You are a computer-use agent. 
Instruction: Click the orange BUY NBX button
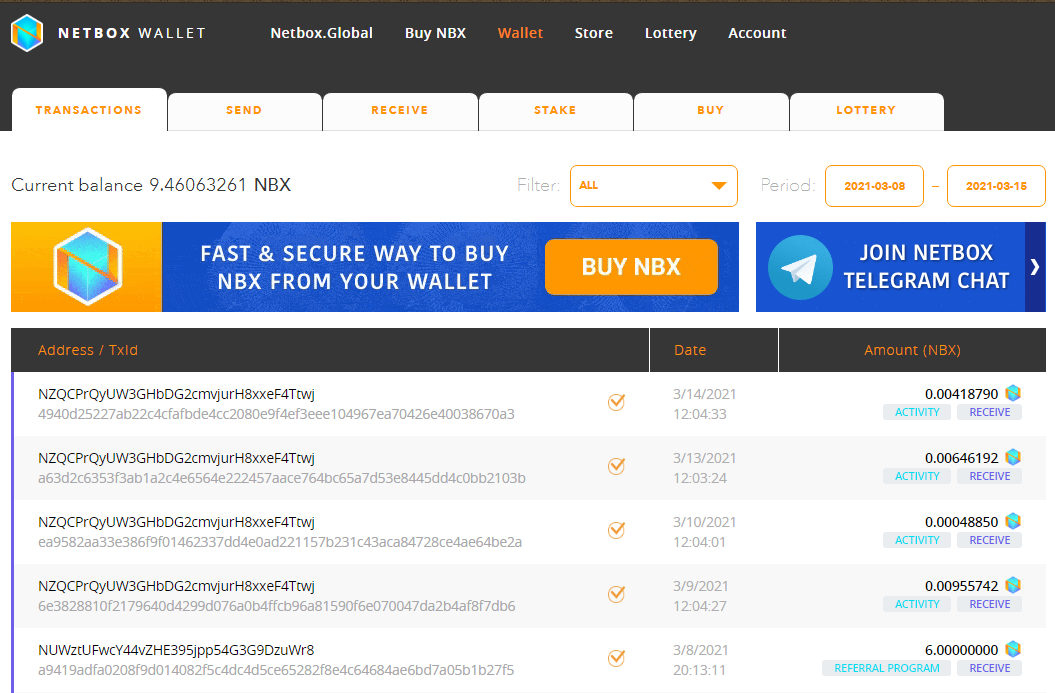tap(631, 267)
